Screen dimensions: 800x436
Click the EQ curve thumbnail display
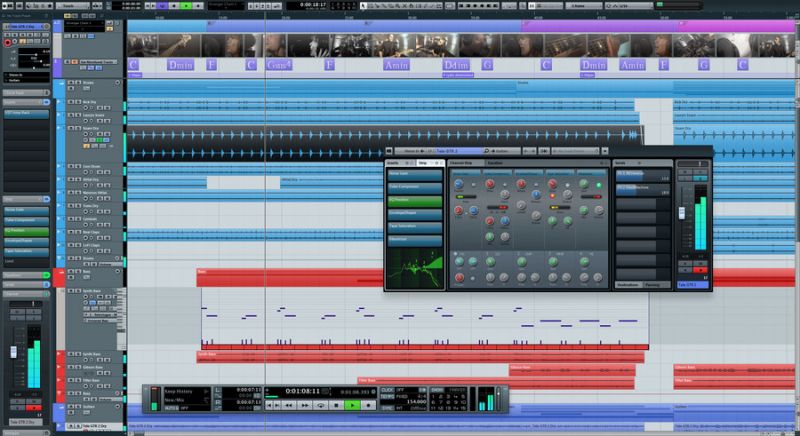click(414, 269)
